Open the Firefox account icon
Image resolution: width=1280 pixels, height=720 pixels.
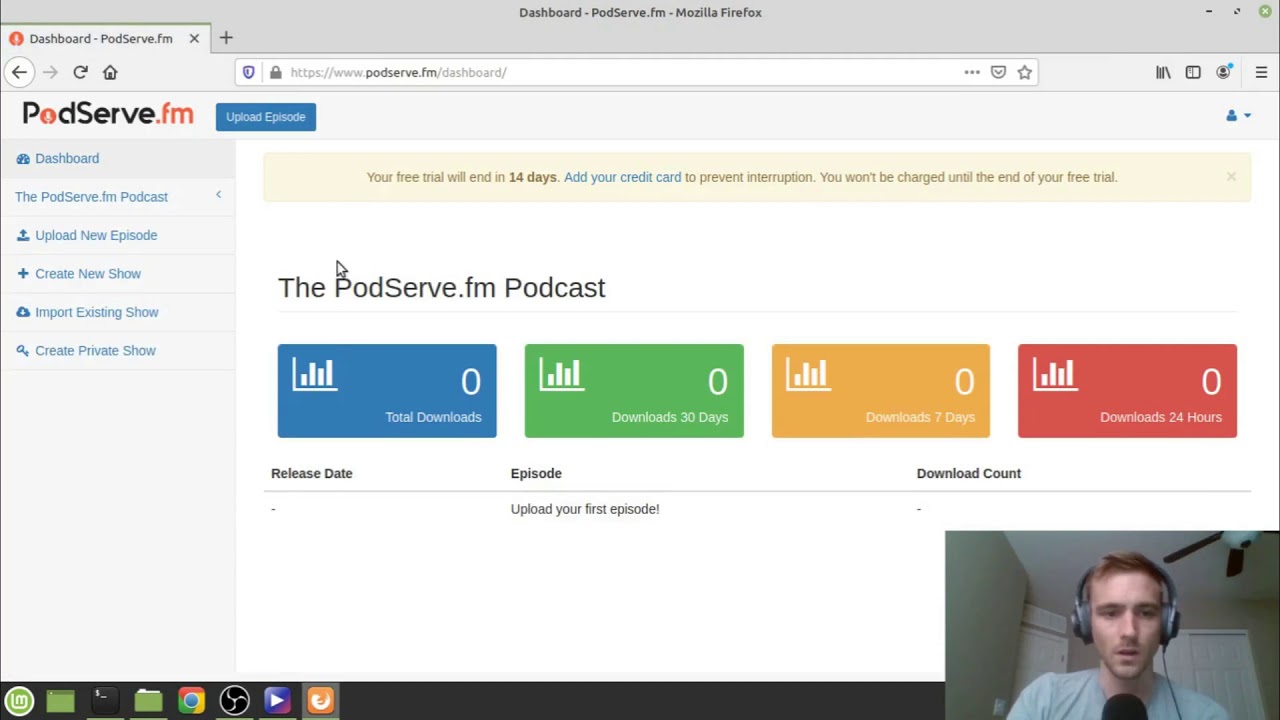click(x=1223, y=72)
